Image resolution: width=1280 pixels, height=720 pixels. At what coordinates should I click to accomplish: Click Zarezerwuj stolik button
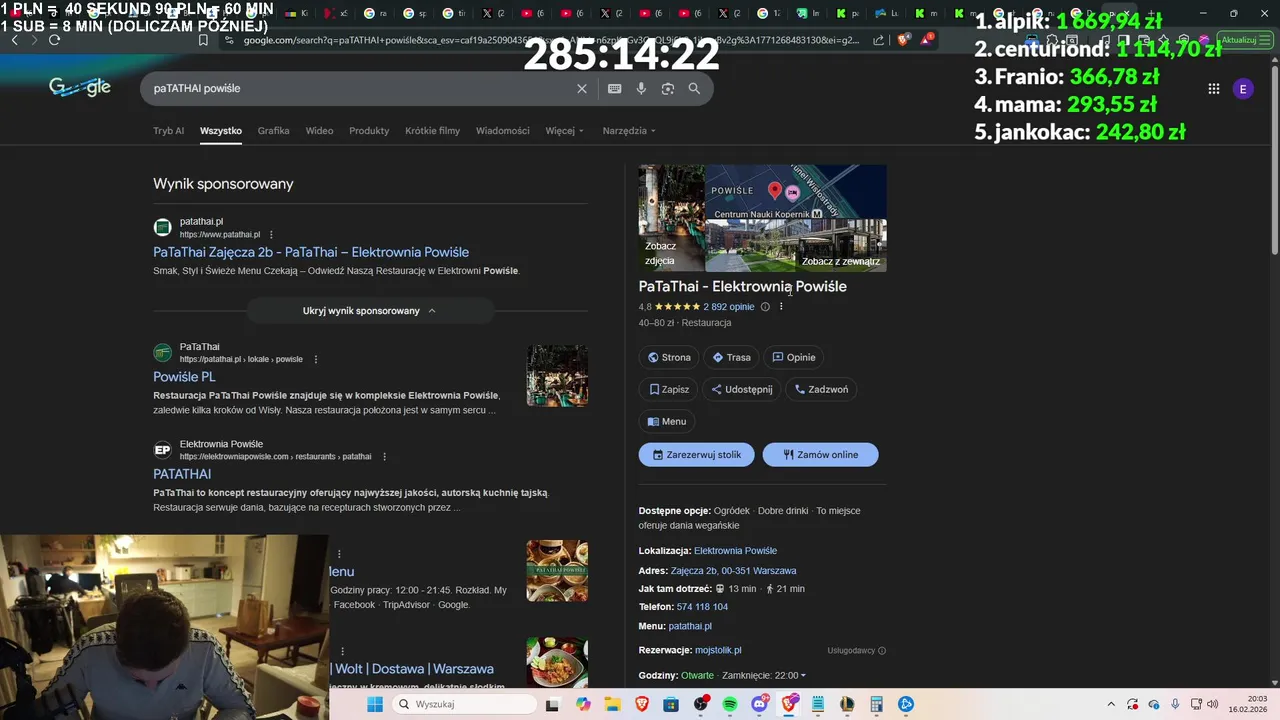697,454
